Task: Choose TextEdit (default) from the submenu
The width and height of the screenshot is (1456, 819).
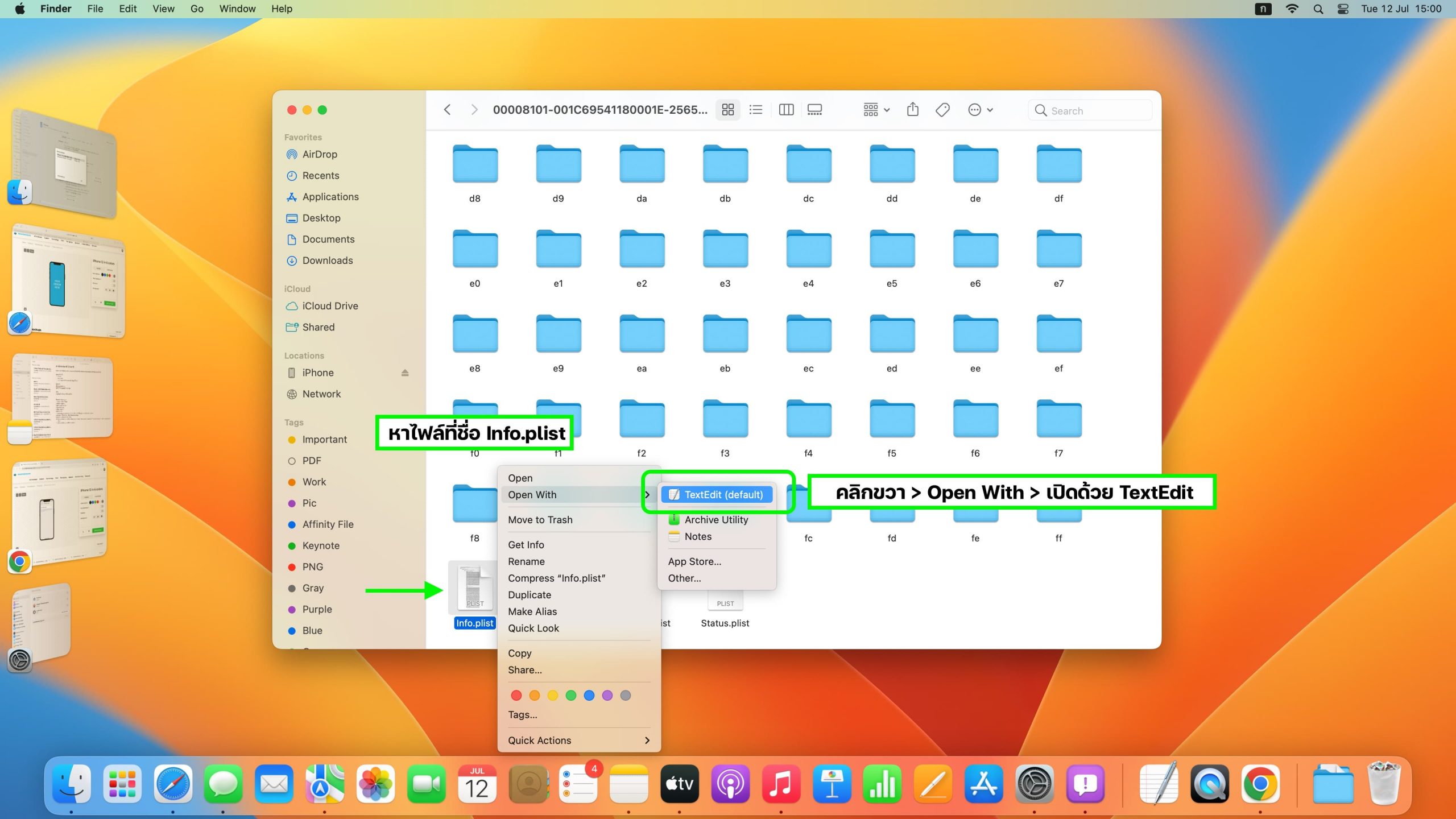Action: pyautogui.click(x=717, y=494)
